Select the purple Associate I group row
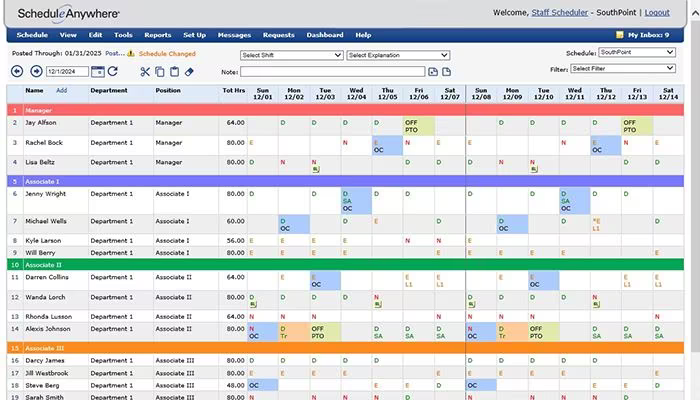This screenshot has height=400, width=700. click(345, 181)
